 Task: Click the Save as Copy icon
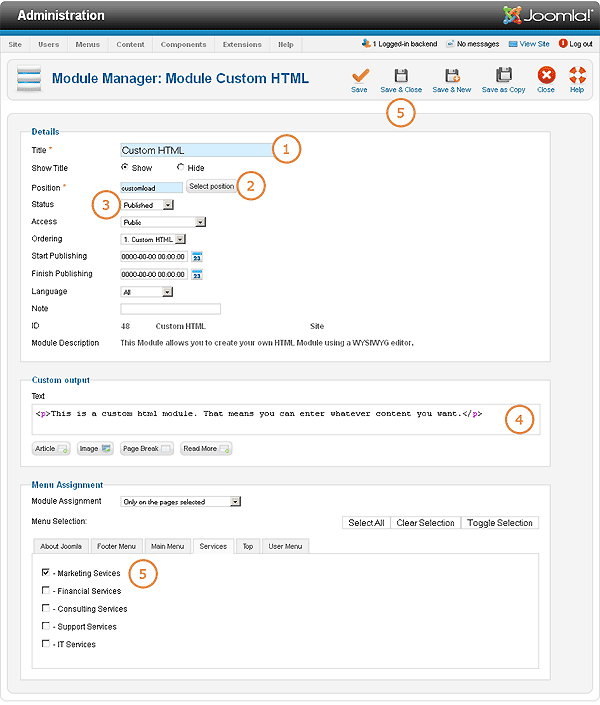click(504, 75)
